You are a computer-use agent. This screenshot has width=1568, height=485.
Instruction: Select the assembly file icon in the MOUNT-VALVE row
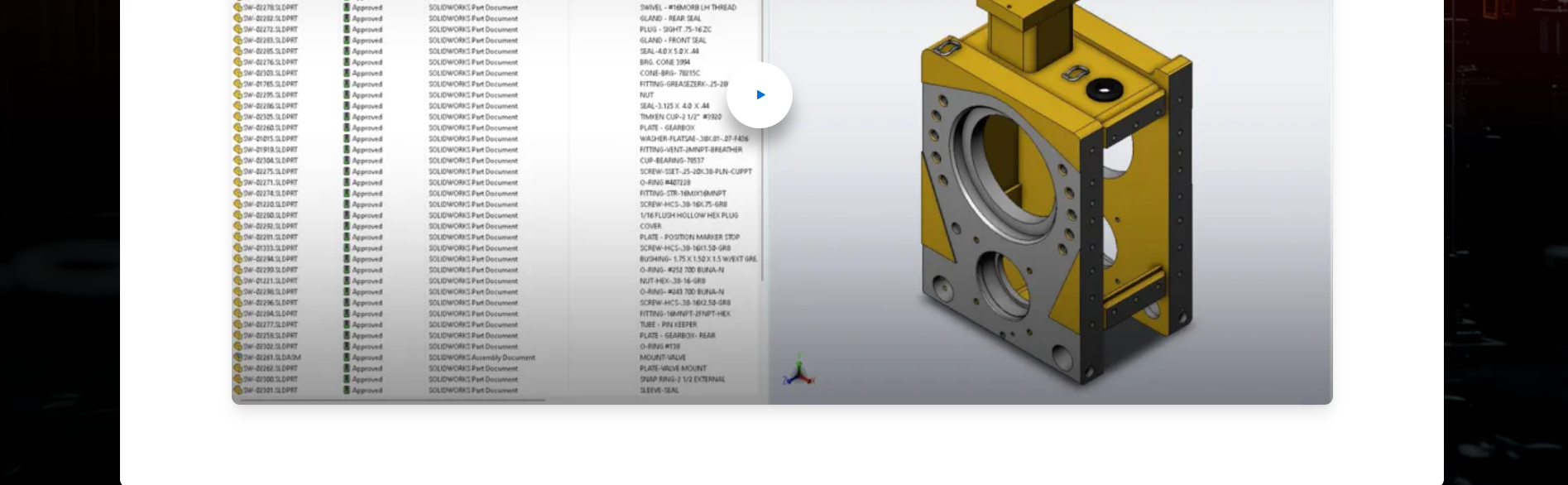point(238,358)
